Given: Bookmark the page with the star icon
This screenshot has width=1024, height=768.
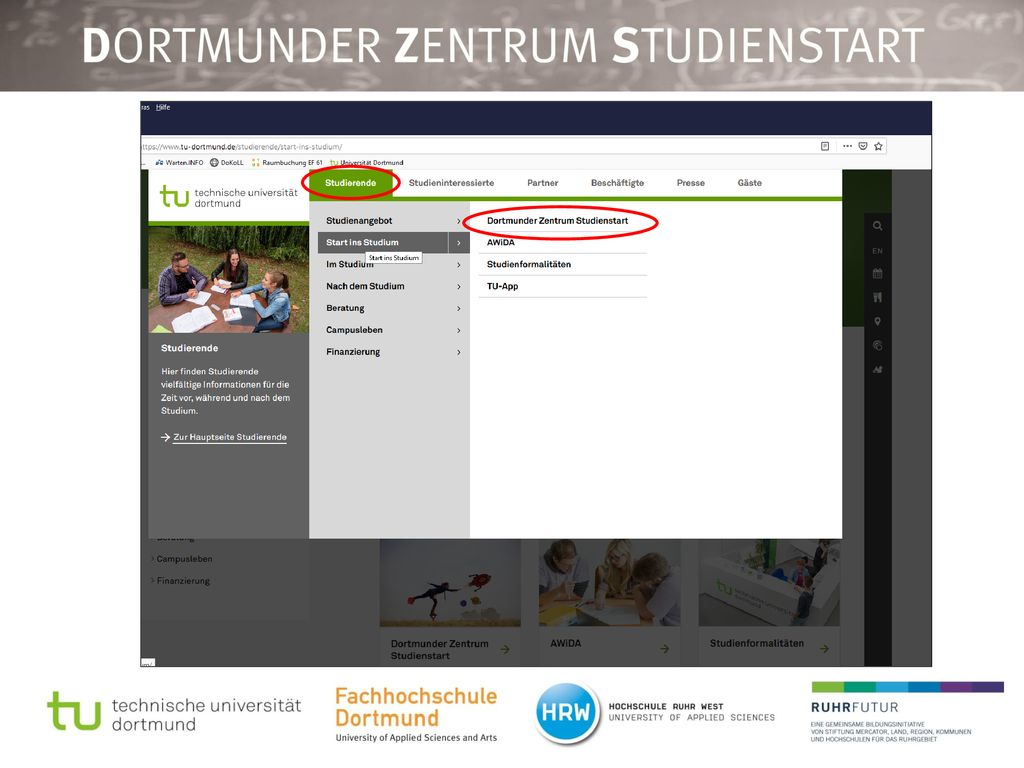Looking at the screenshot, I should (878, 146).
